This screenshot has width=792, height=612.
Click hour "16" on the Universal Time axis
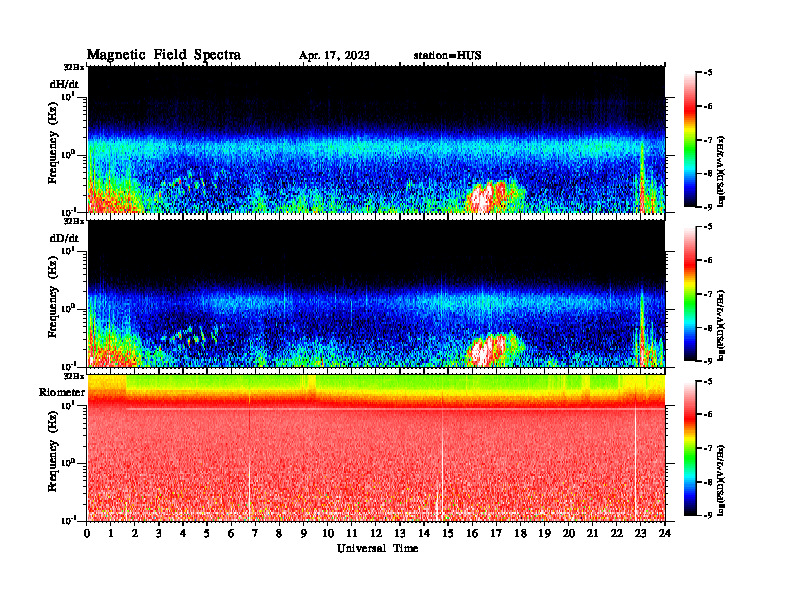pos(472,534)
